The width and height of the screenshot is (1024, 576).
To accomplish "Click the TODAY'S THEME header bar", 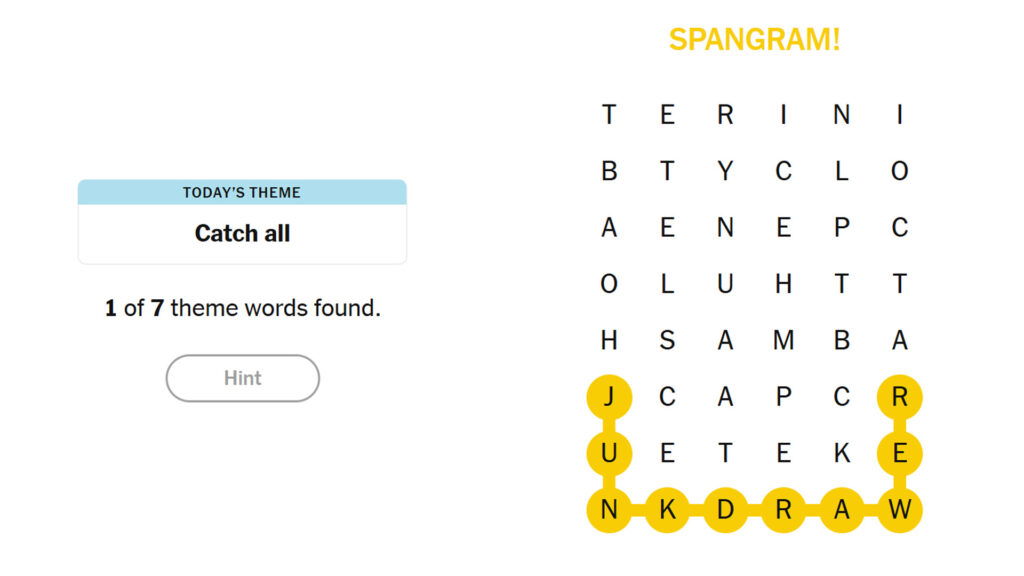I will (242, 192).
